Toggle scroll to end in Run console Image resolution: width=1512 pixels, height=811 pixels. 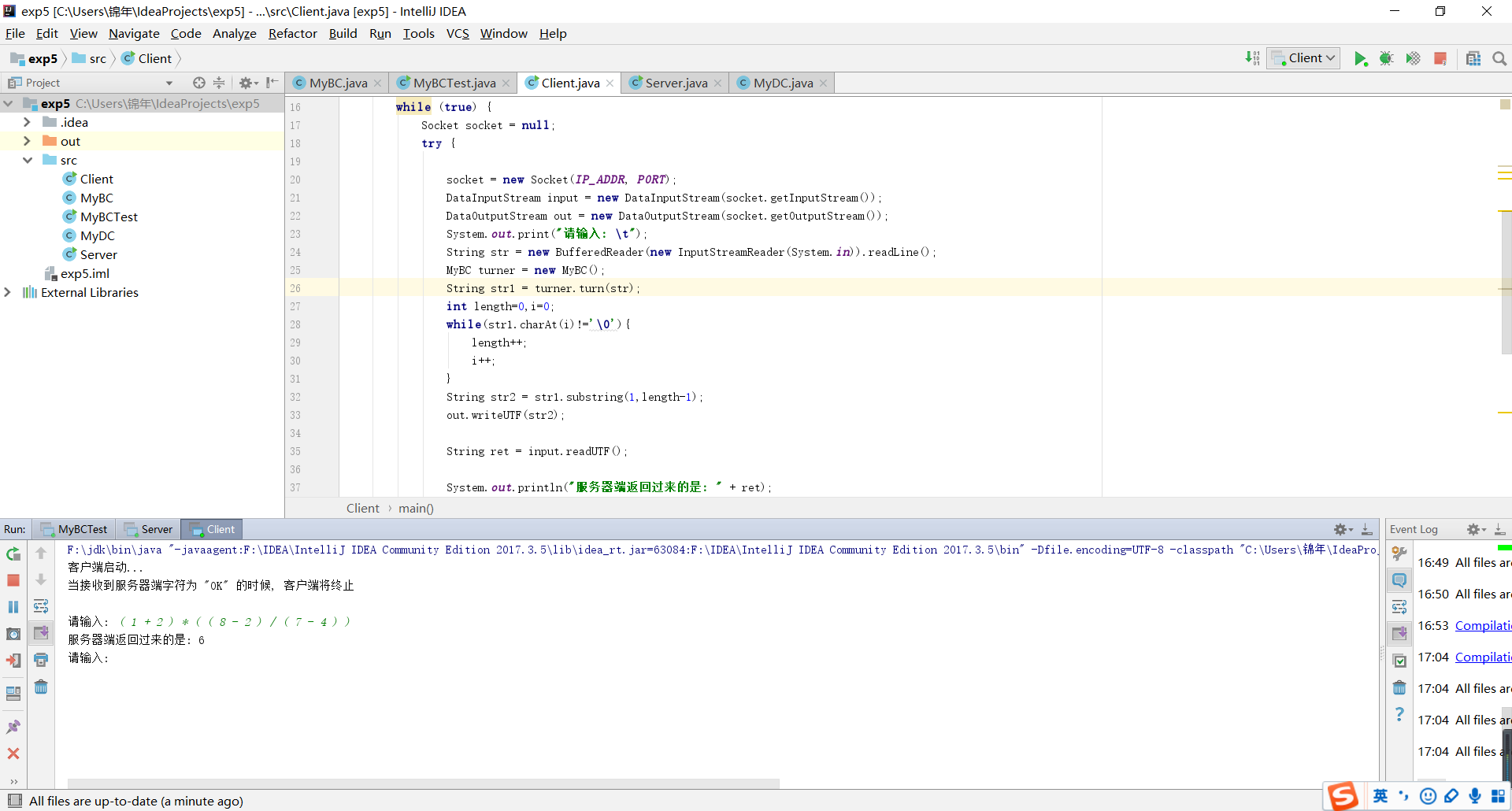(x=41, y=633)
